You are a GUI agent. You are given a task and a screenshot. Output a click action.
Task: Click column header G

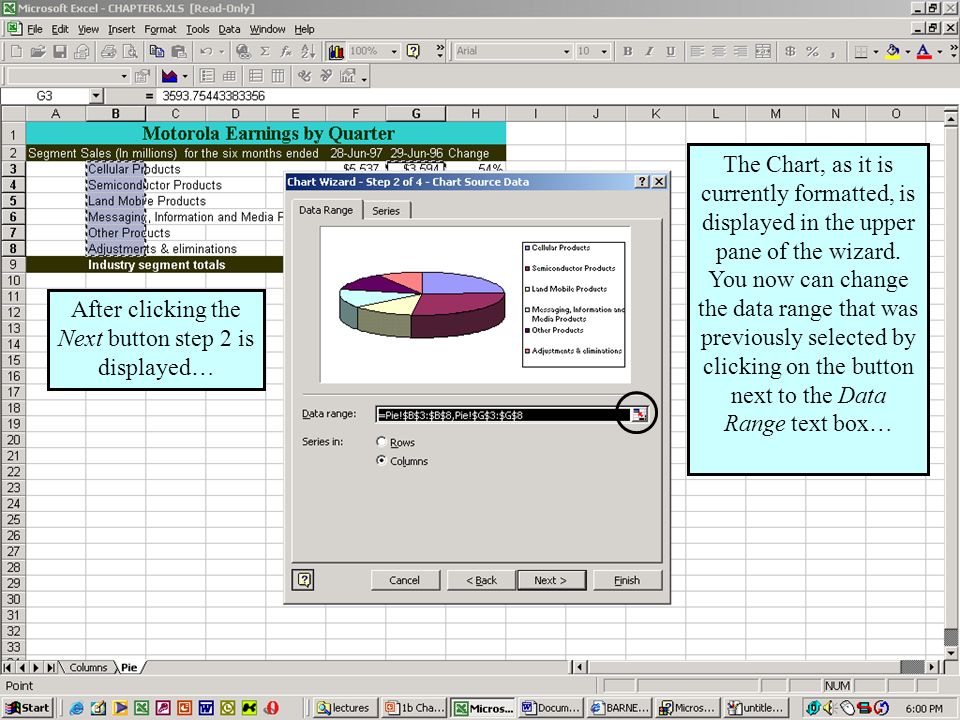[x=416, y=113]
